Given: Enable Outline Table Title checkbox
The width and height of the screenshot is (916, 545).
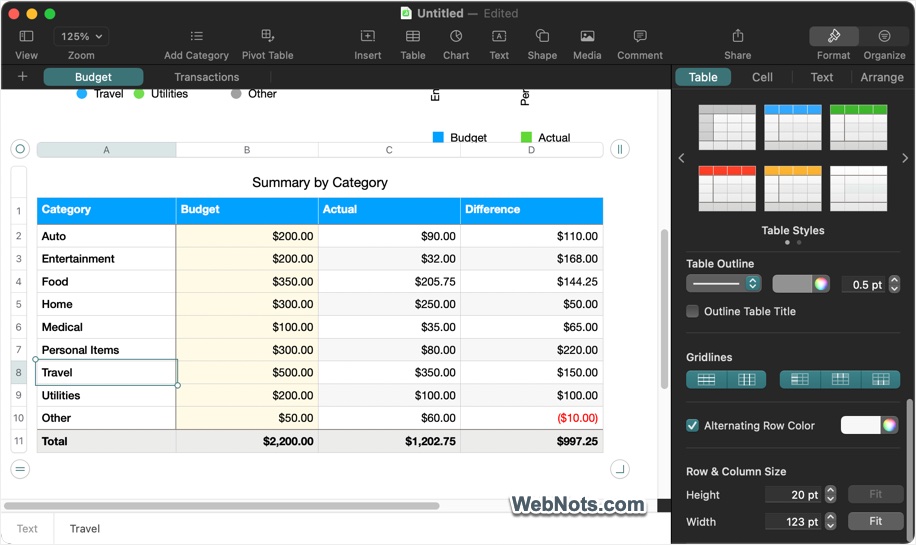Looking at the screenshot, I should [x=692, y=311].
